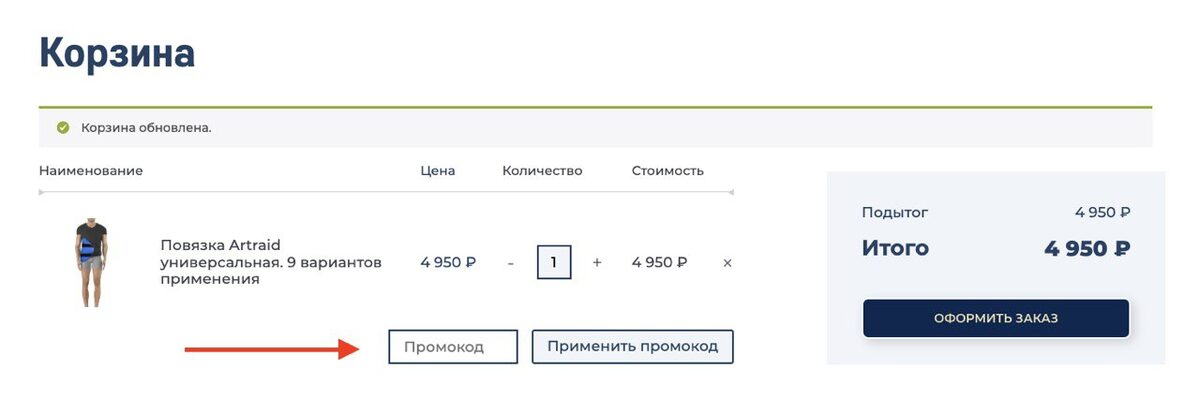Click the red arrow pointing to promo field
The width and height of the screenshot is (1200, 414).
click(x=272, y=348)
